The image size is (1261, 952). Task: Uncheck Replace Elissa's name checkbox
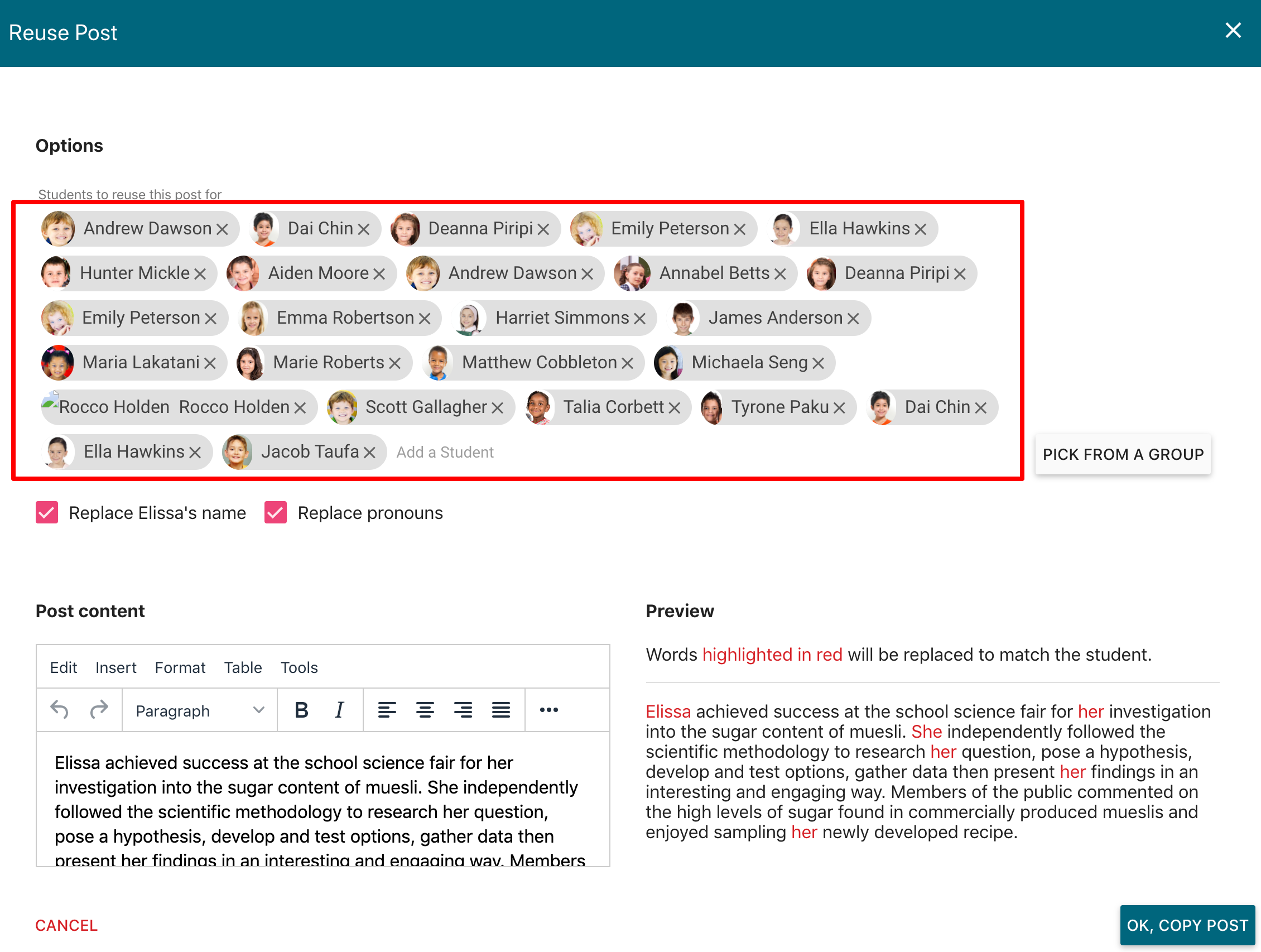pyautogui.click(x=47, y=512)
